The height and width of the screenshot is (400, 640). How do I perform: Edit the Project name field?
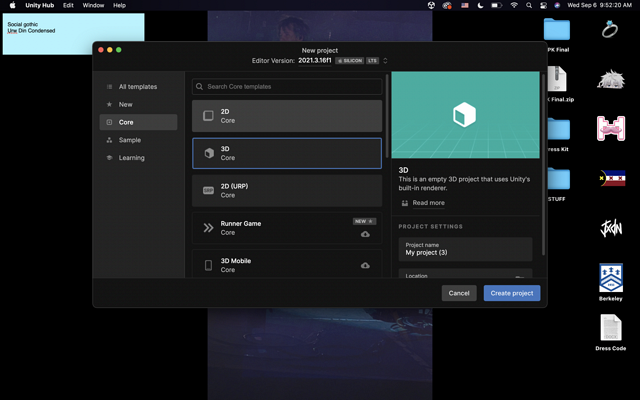465,249
